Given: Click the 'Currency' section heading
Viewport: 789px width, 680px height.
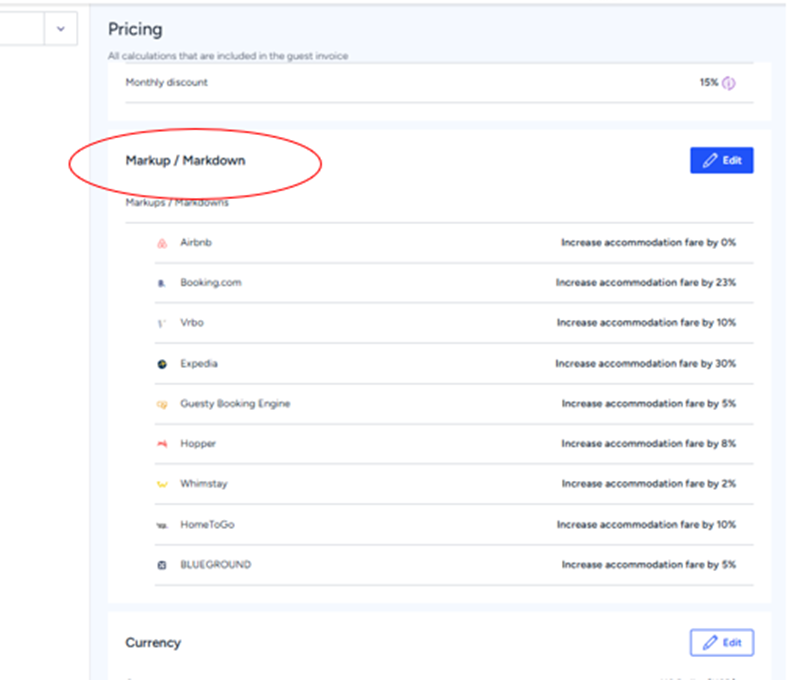Looking at the screenshot, I should pos(153,643).
